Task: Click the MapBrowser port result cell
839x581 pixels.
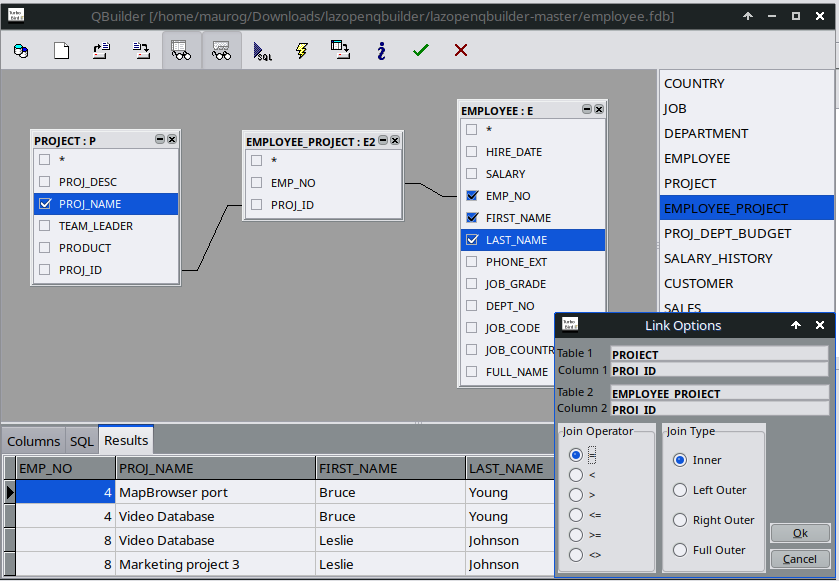Action: [x=216, y=492]
